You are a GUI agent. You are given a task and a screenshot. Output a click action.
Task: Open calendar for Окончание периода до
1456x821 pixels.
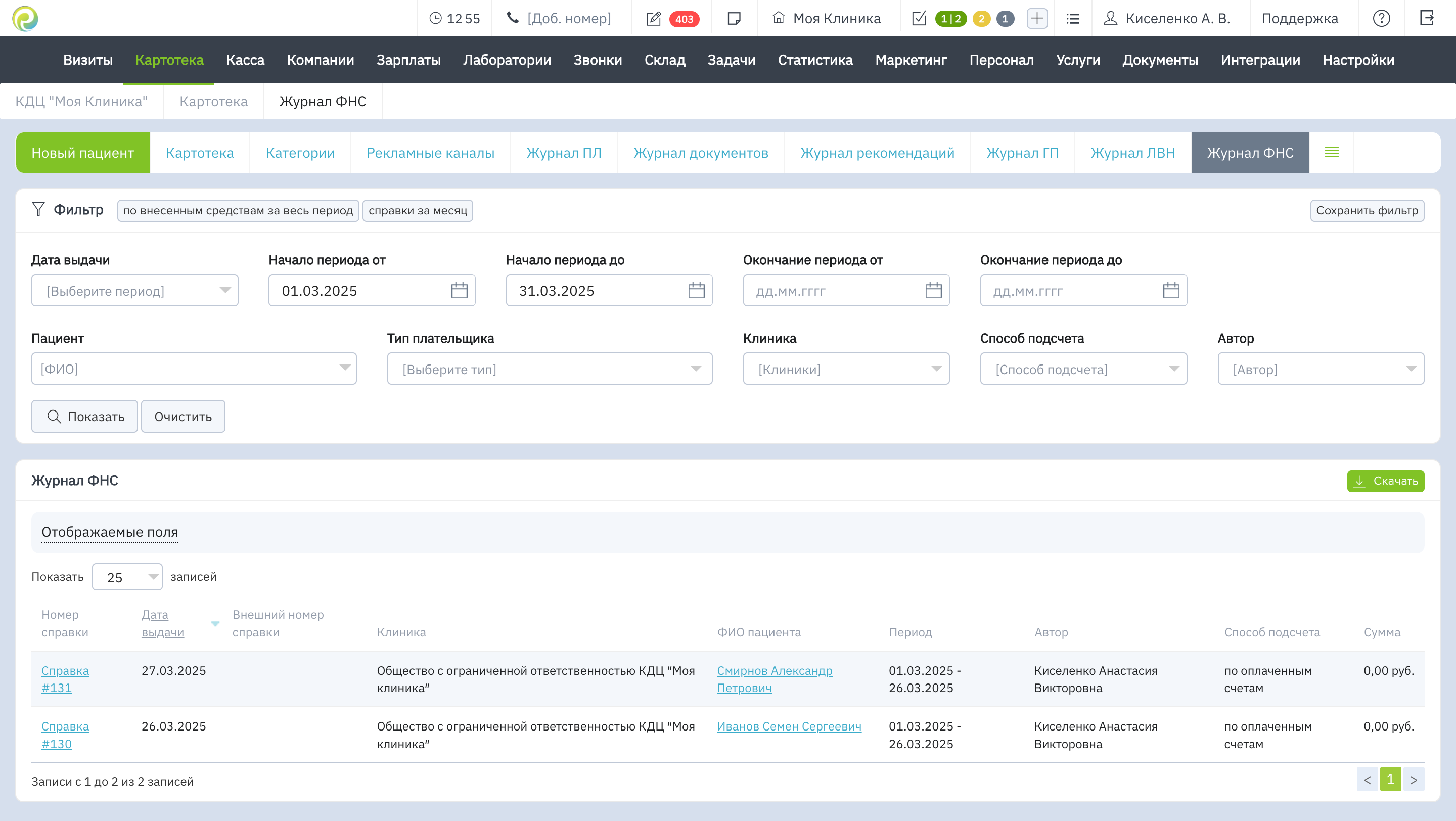point(1170,290)
